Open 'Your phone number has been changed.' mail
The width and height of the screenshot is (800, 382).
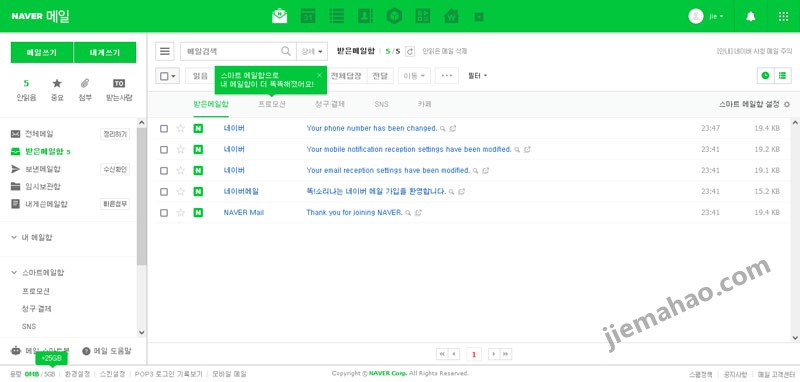371,129
